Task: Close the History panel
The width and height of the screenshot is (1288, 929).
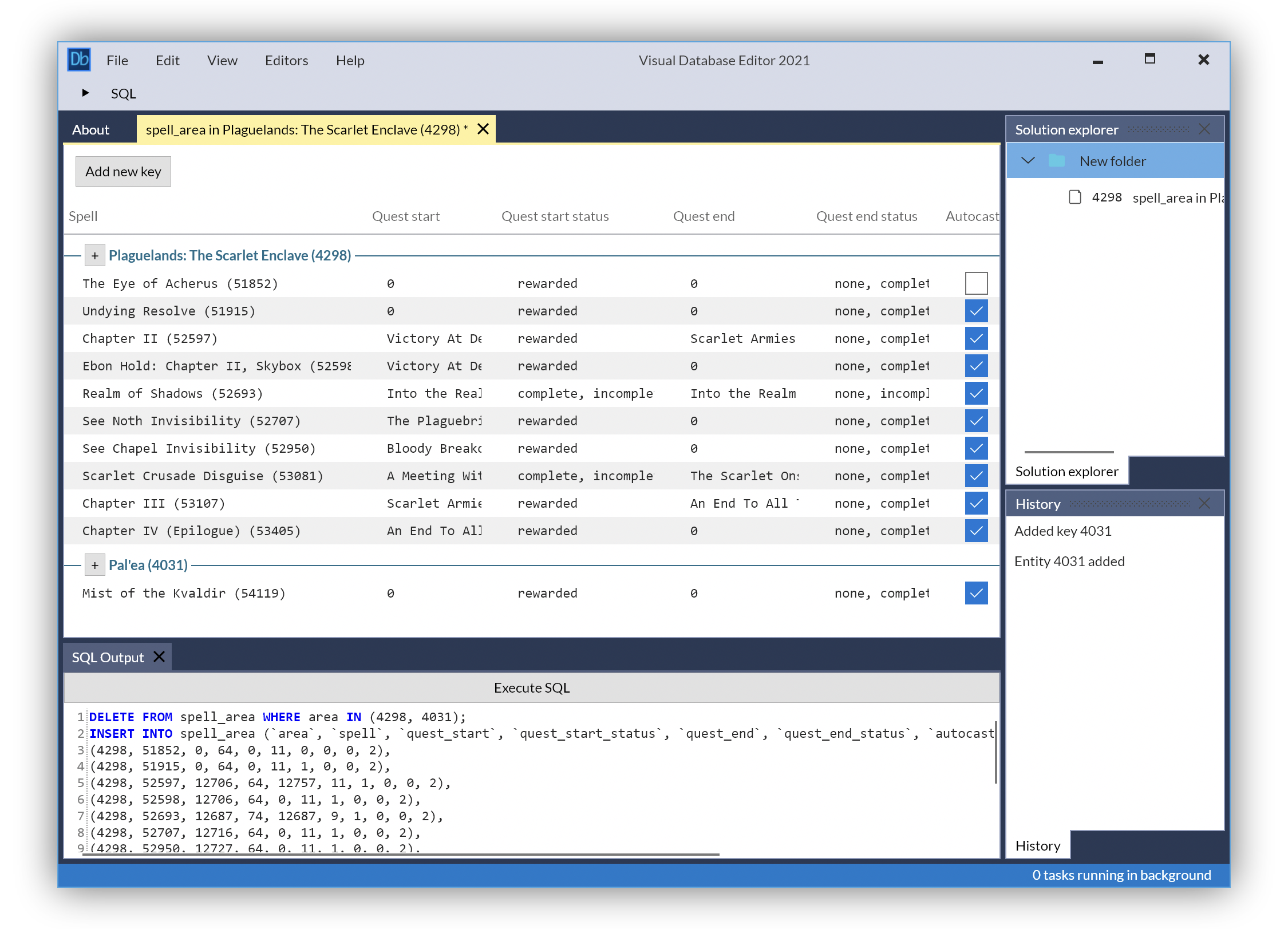Action: point(1204,504)
